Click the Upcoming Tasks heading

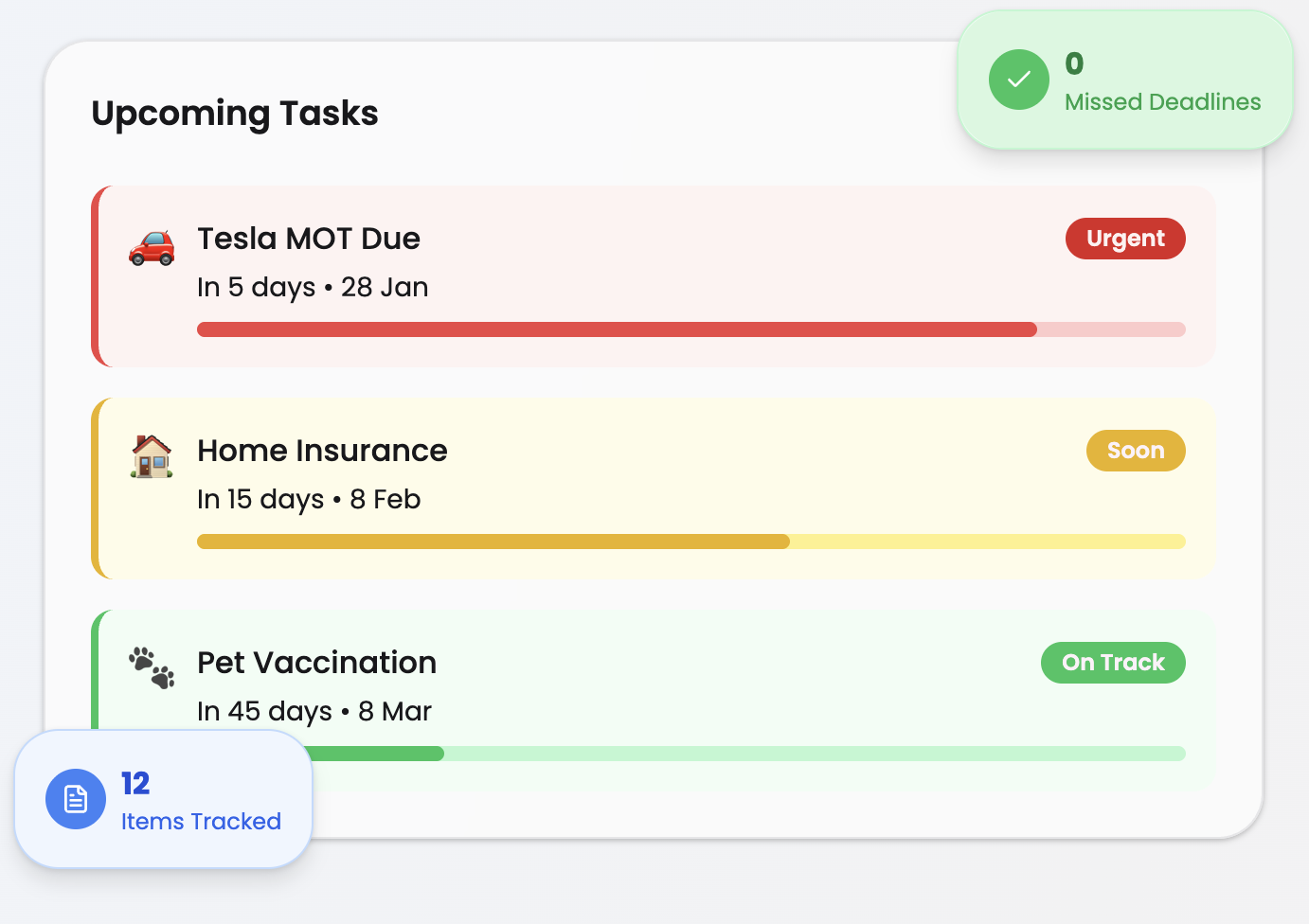[x=235, y=114]
